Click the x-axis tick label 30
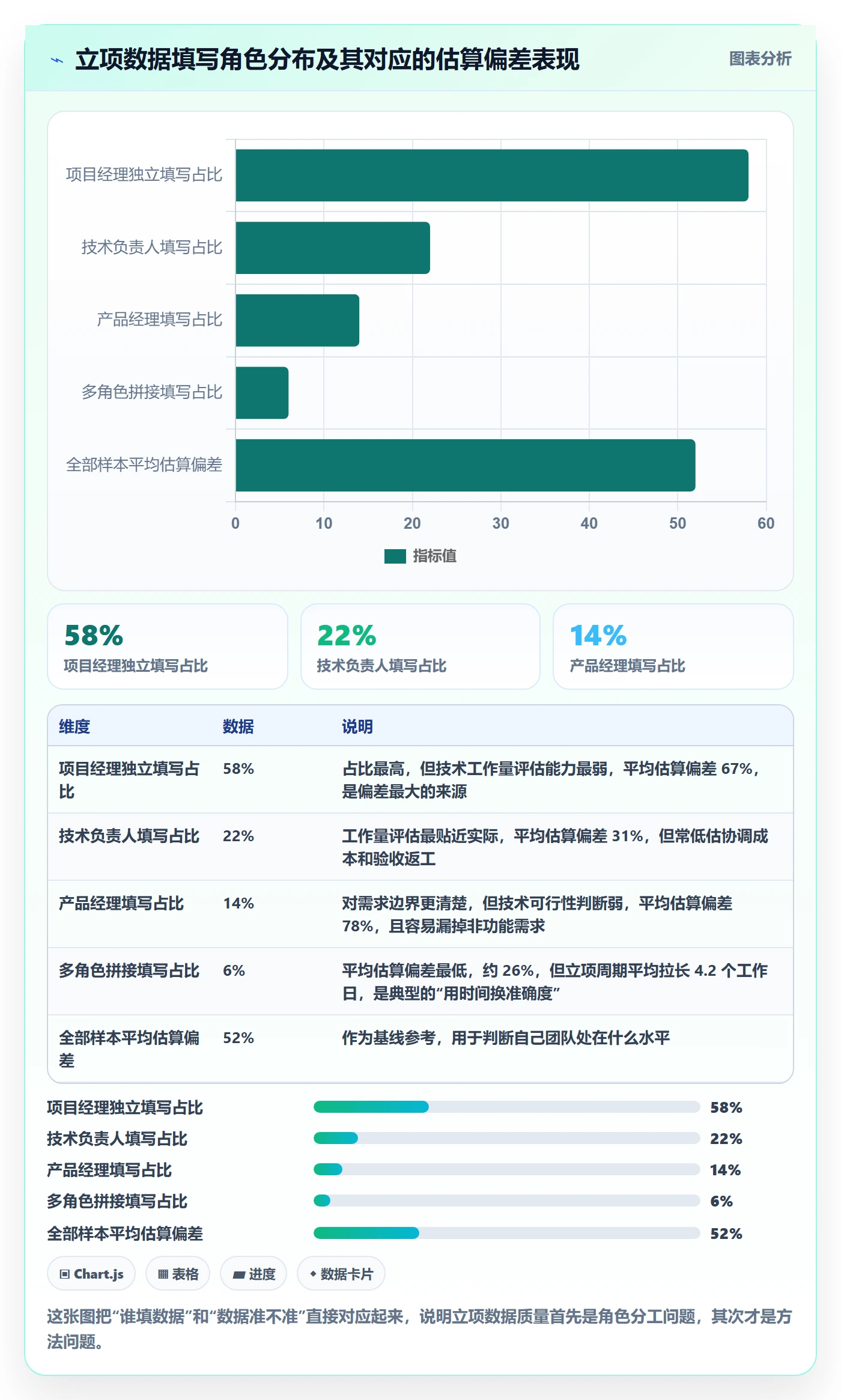Image resolution: width=841 pixels, height=1400 pixels. (x=500, y=523)
